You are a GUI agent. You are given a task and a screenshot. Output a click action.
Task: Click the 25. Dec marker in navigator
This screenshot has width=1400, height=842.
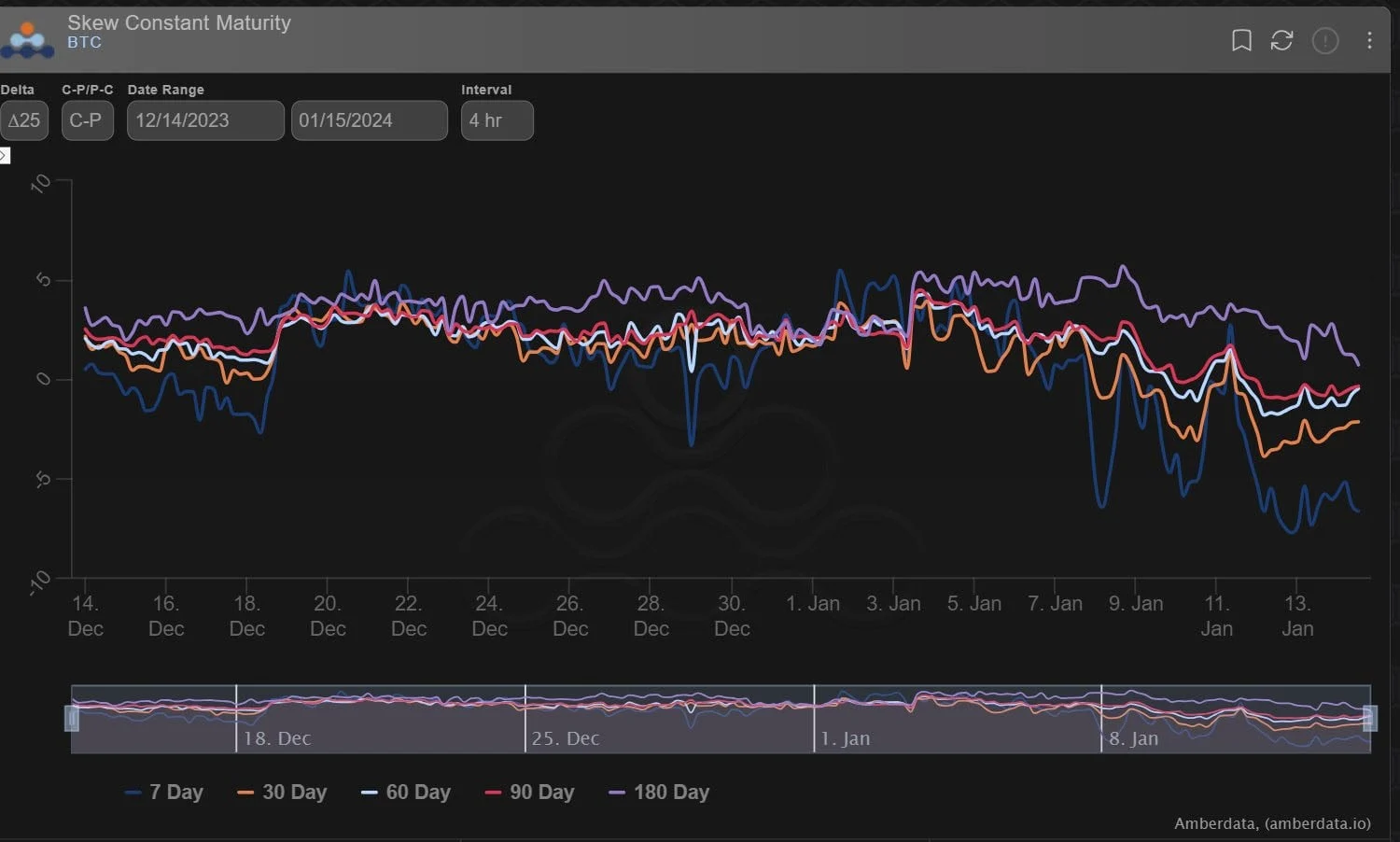pyautogui.click(x=566, y=738)
